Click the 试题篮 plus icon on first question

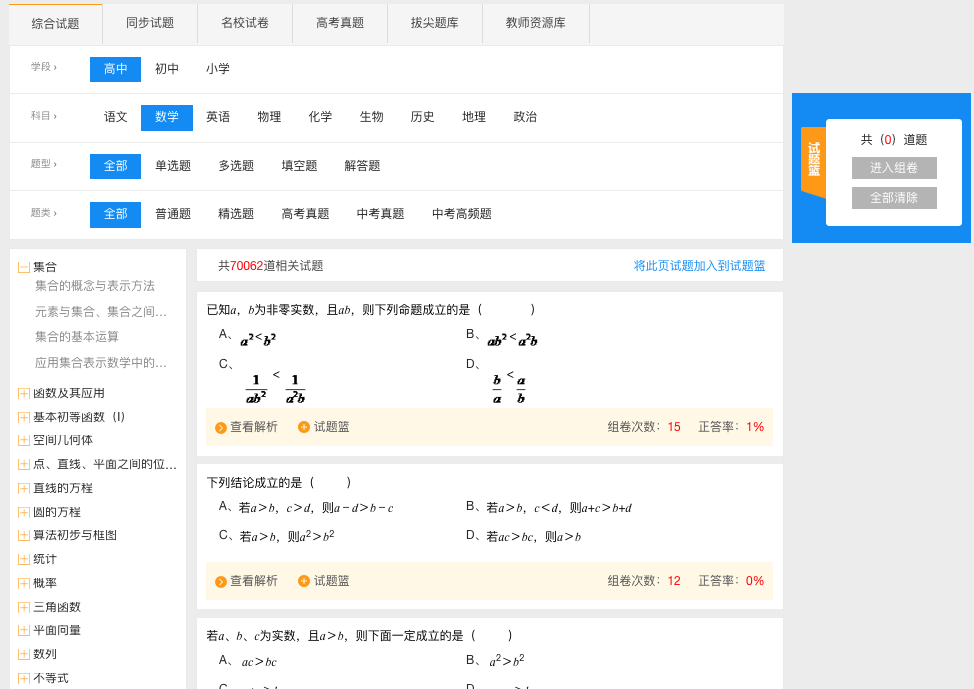click(304, 427)
